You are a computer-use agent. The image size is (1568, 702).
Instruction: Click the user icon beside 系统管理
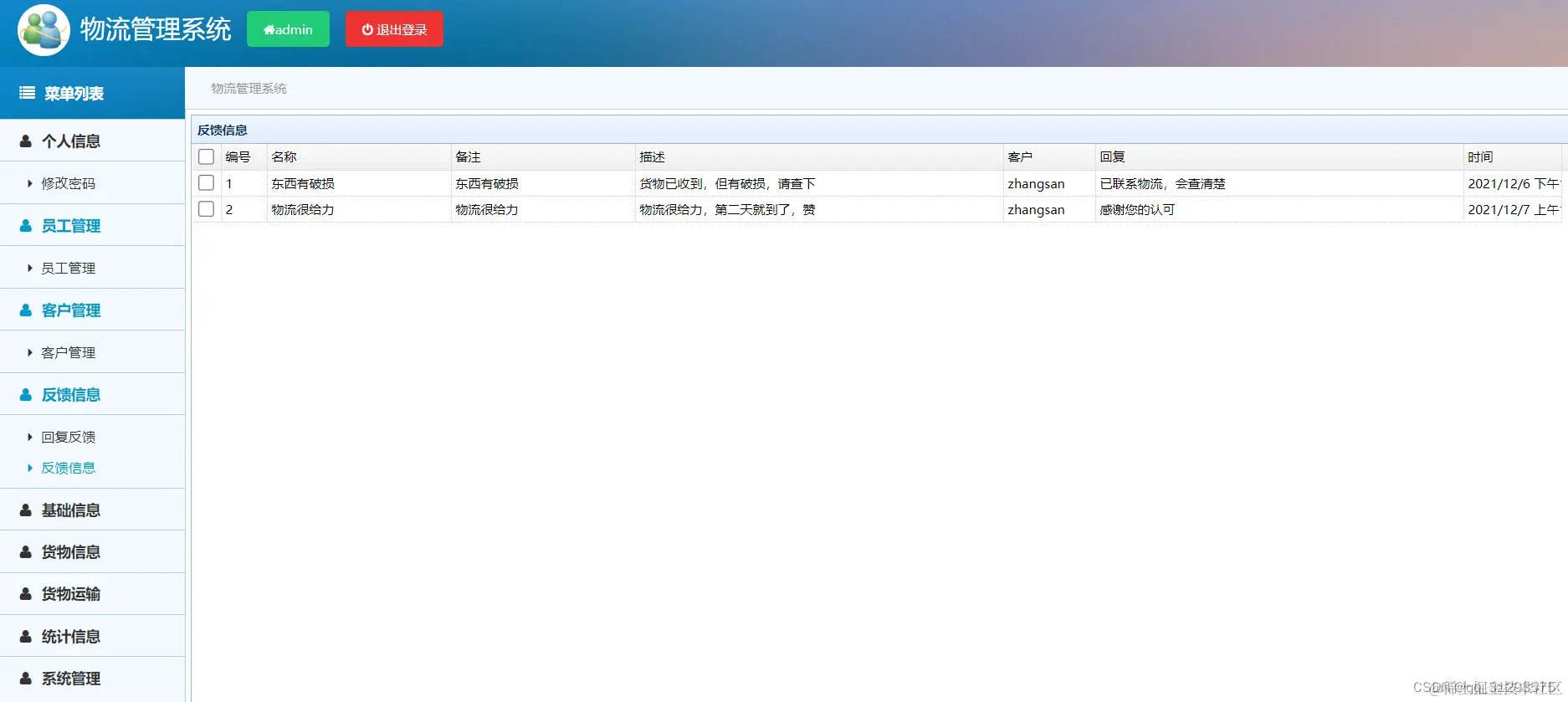(x=26, y=679)
